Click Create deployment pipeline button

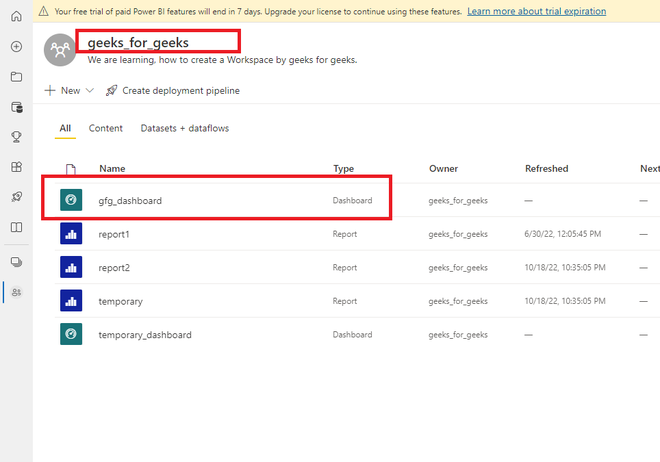[173, 90]
